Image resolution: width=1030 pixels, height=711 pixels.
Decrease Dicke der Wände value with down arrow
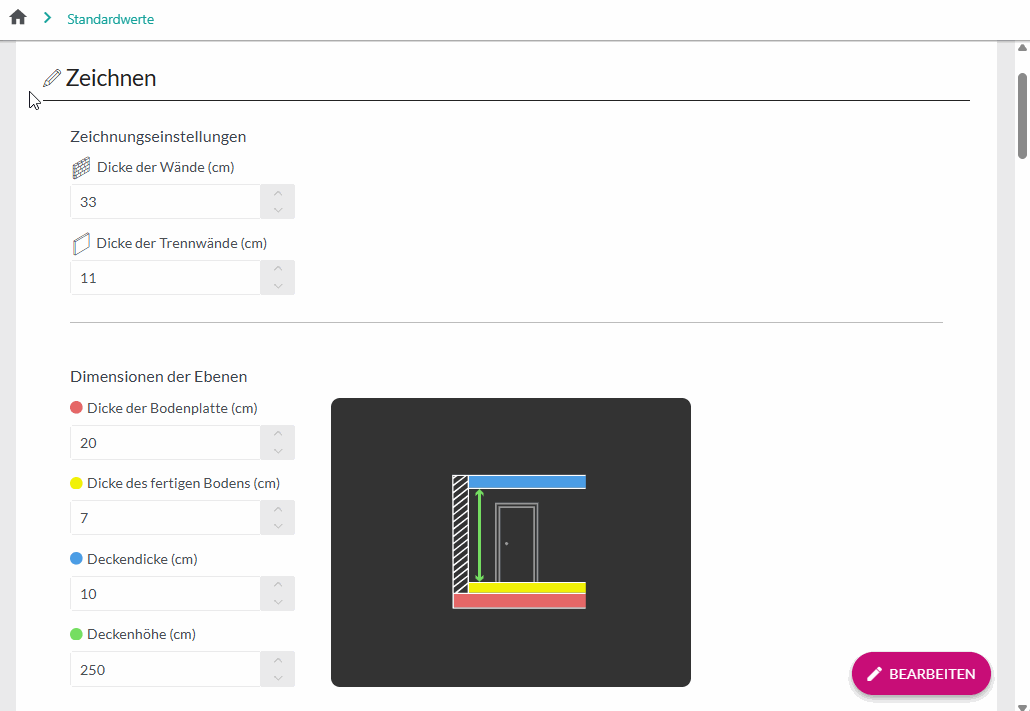[x=277, y=210]
